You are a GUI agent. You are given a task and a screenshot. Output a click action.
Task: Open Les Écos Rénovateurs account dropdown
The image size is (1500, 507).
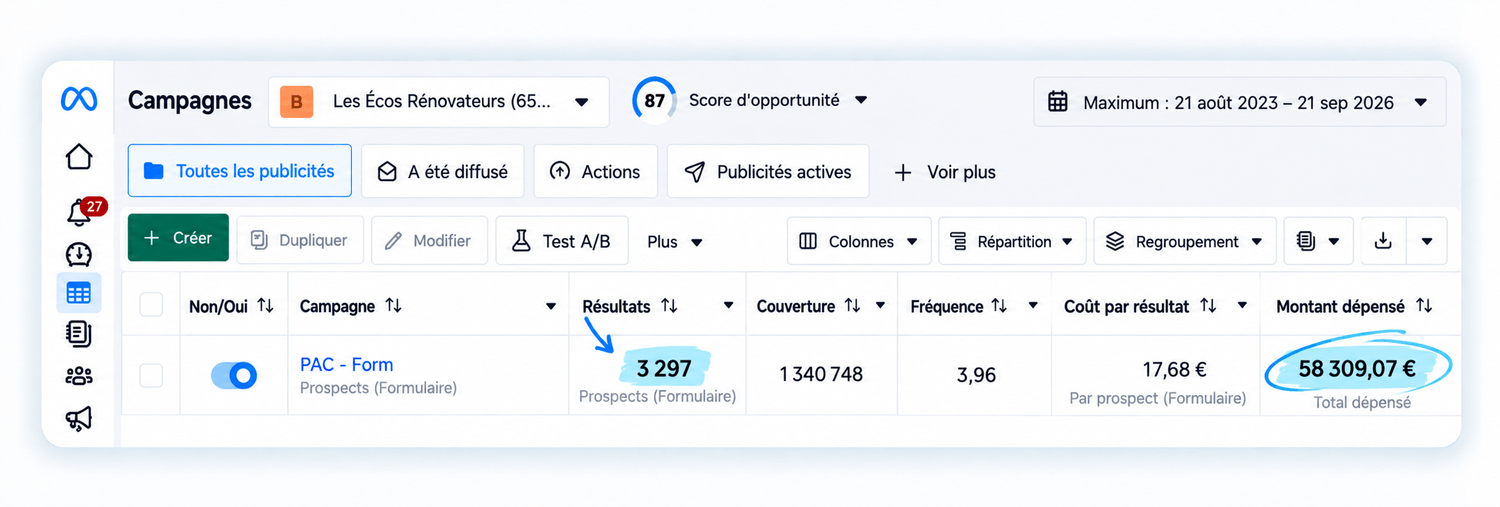click(x=438, y=102)
